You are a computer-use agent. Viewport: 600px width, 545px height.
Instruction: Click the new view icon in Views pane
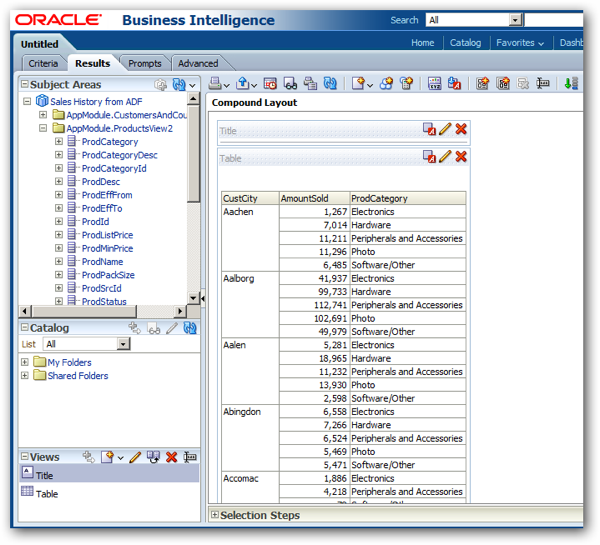[x=107, y=457]
